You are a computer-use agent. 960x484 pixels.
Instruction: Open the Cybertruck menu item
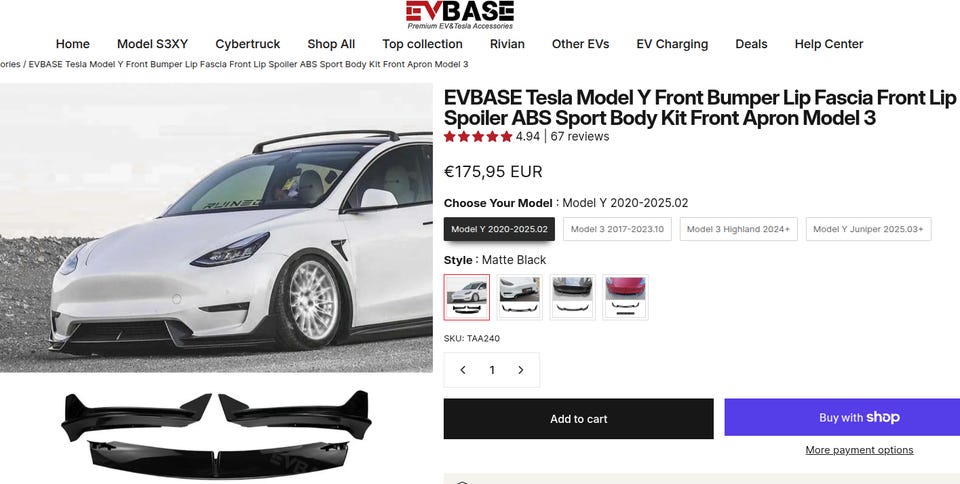[248, 44]
